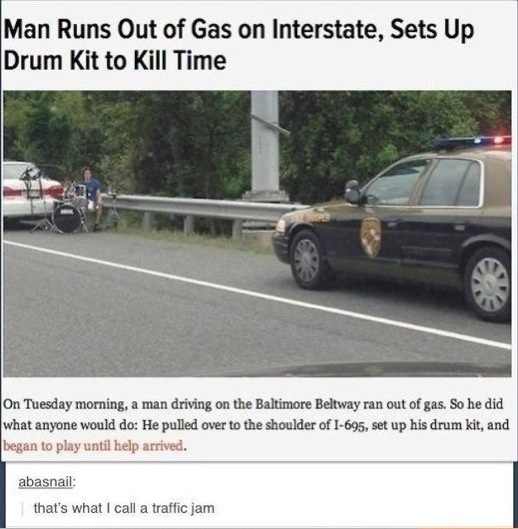Click the police car's side mirror
The height and width of the screenshot is (529, 518).
point(353,192)
